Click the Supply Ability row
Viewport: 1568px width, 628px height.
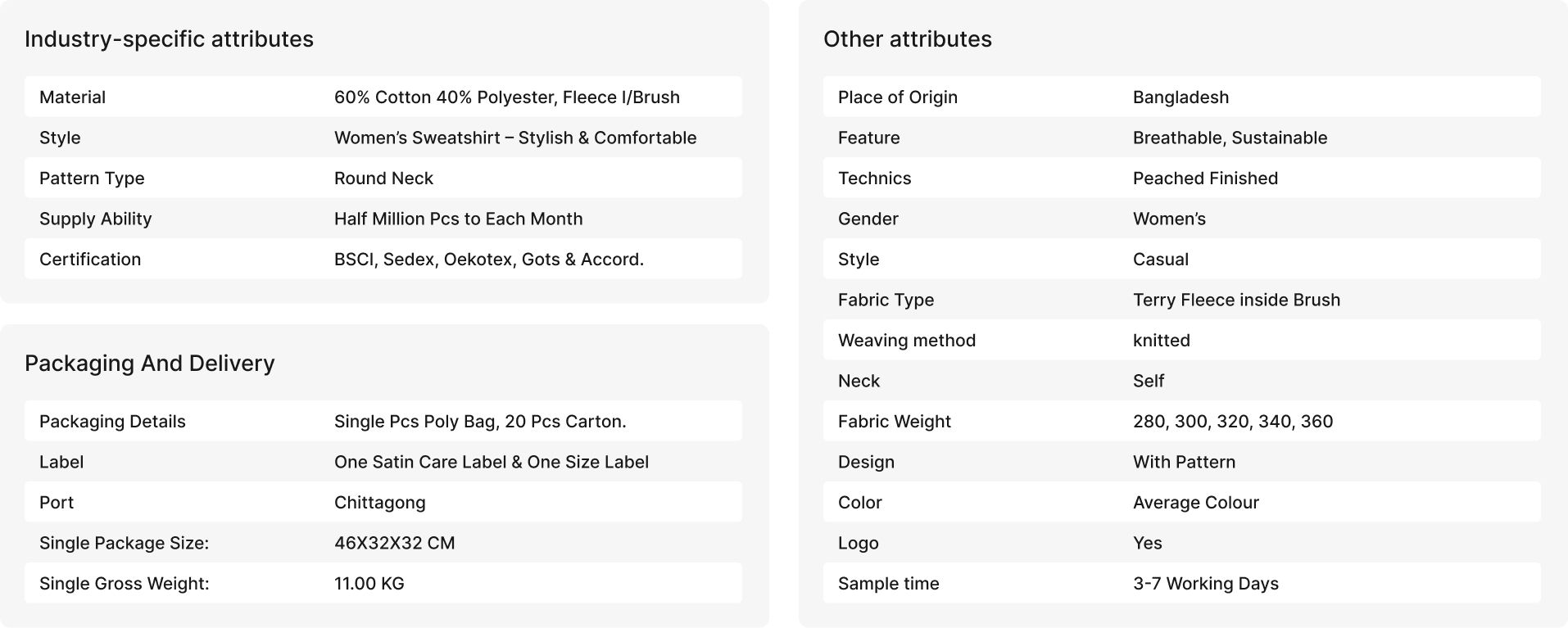tap(383, 219)
